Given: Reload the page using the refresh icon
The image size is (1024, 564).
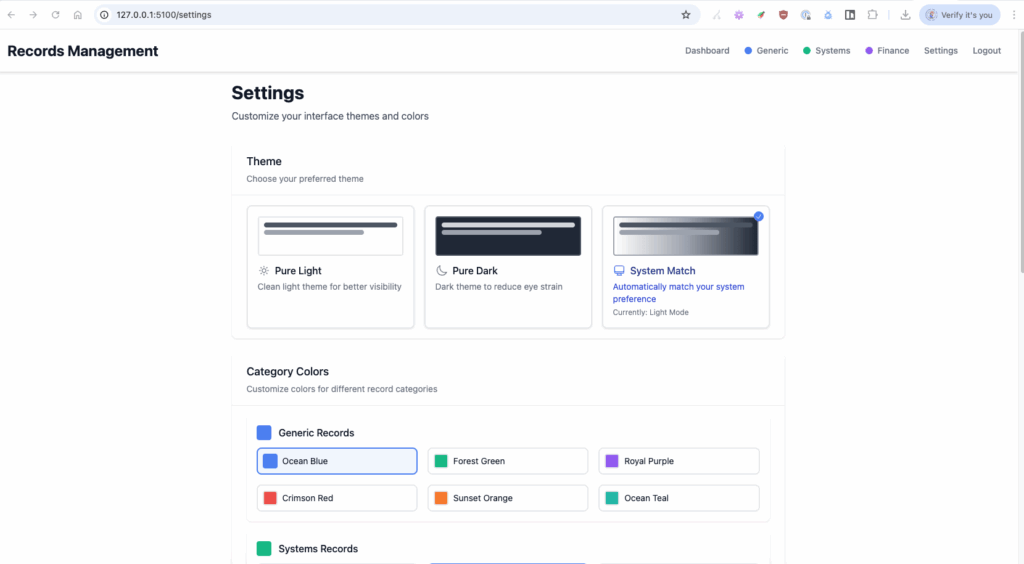Looking at the screenshot, I should (x=55, y=15).
